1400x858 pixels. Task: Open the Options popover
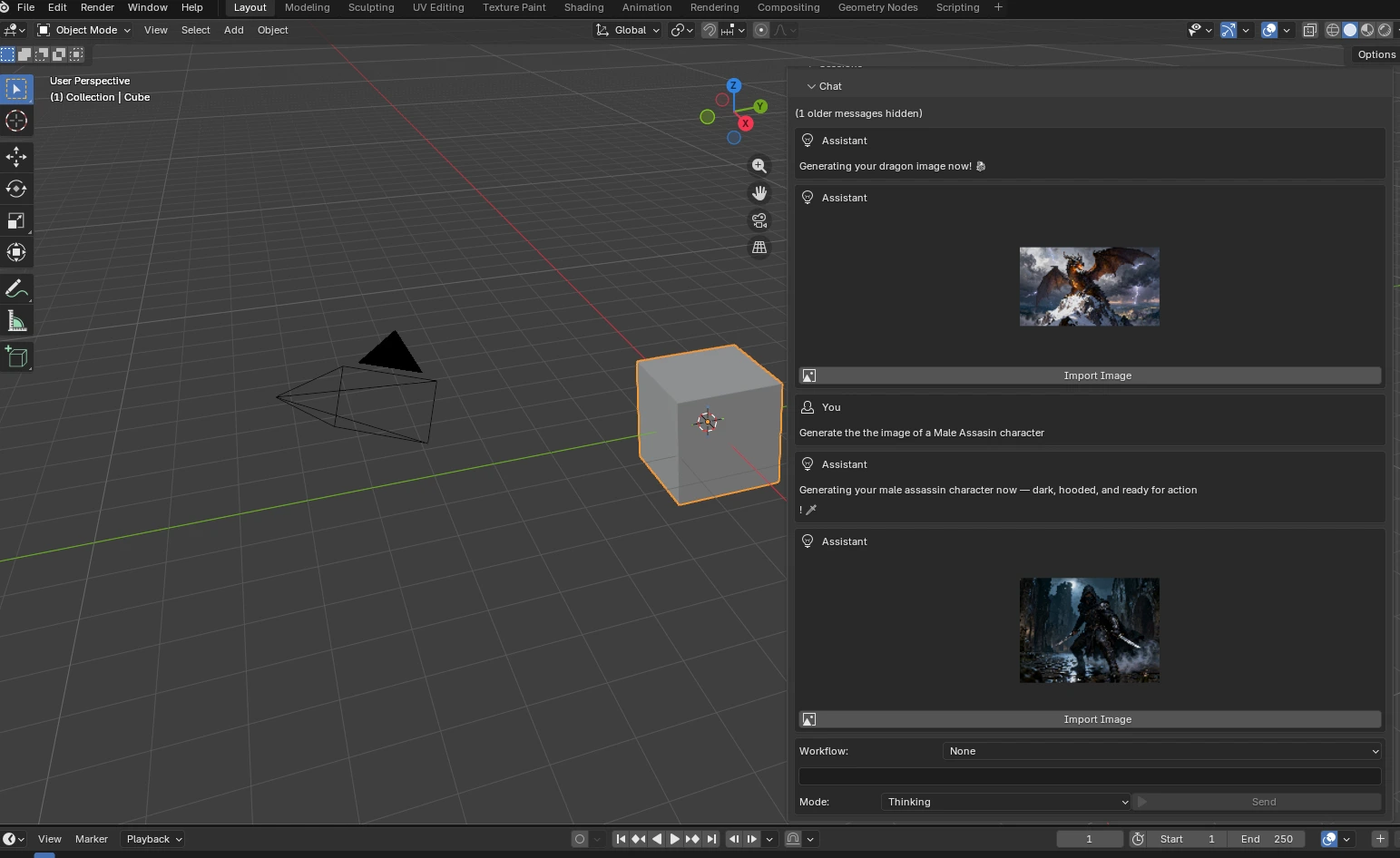(1376, 54)
